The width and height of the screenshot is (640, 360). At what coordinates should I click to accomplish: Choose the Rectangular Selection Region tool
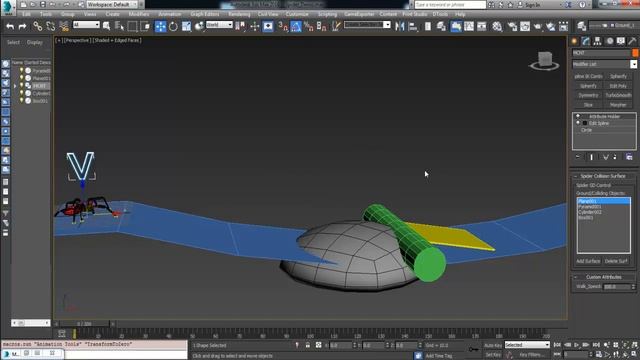tap(132, 27)
